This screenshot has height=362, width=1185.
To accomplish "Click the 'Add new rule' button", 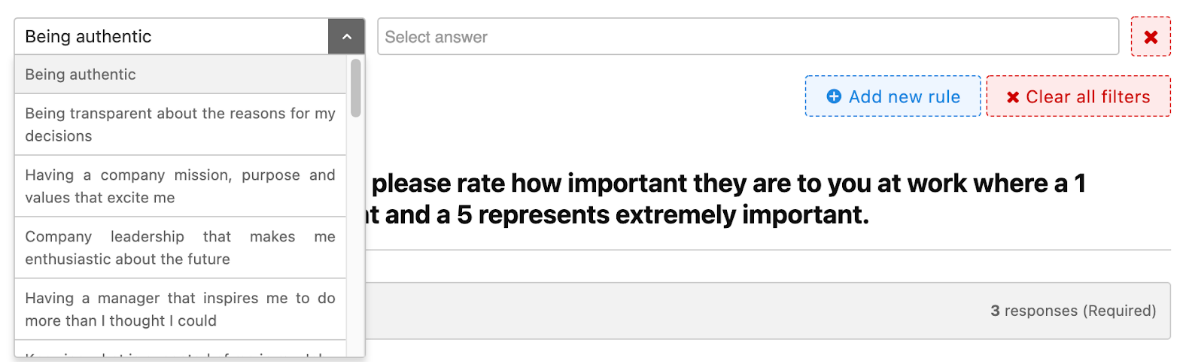I will coord(893,96).
